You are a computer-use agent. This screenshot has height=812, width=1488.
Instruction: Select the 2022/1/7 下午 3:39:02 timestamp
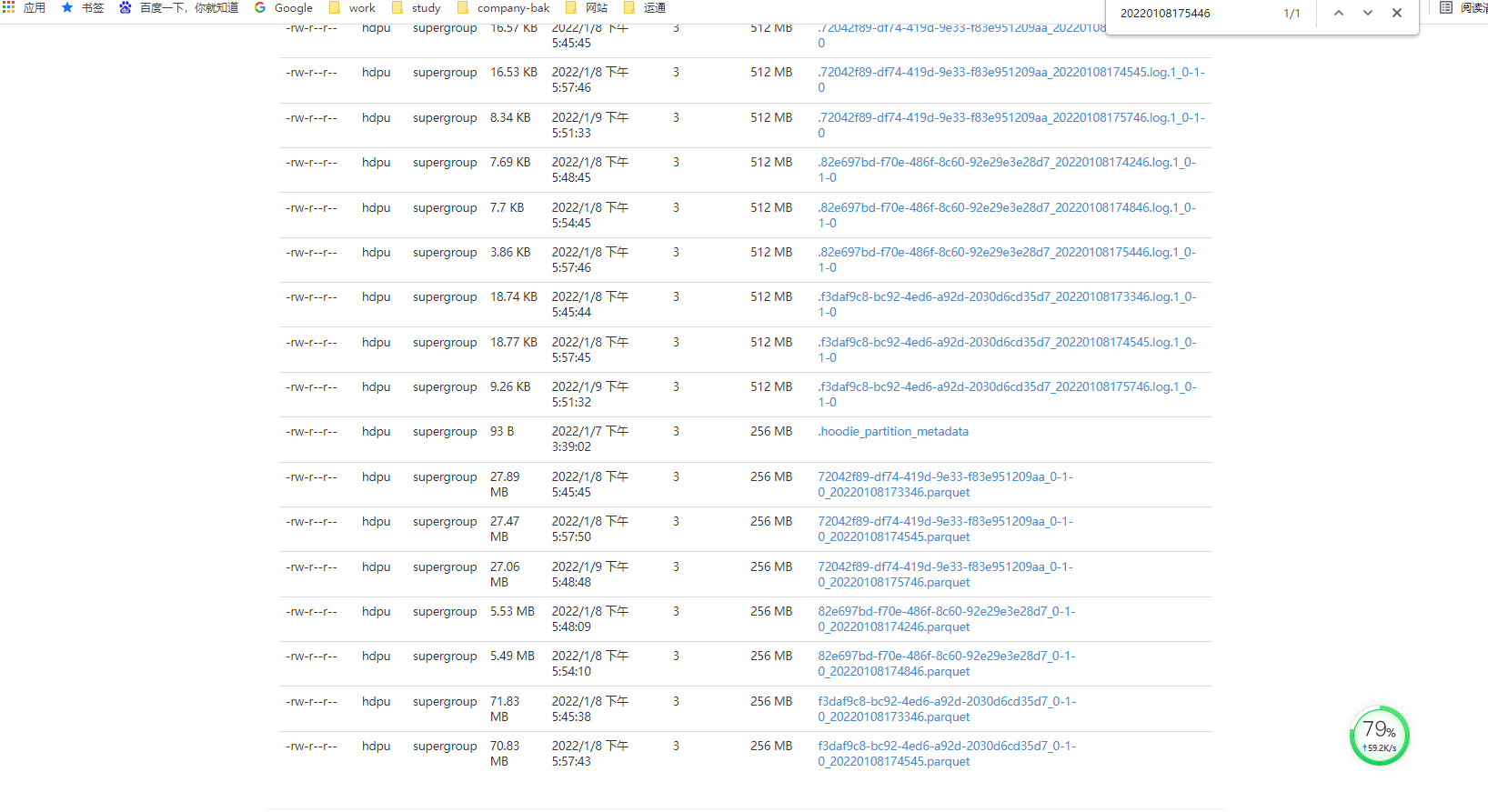(x=590, y=439)
